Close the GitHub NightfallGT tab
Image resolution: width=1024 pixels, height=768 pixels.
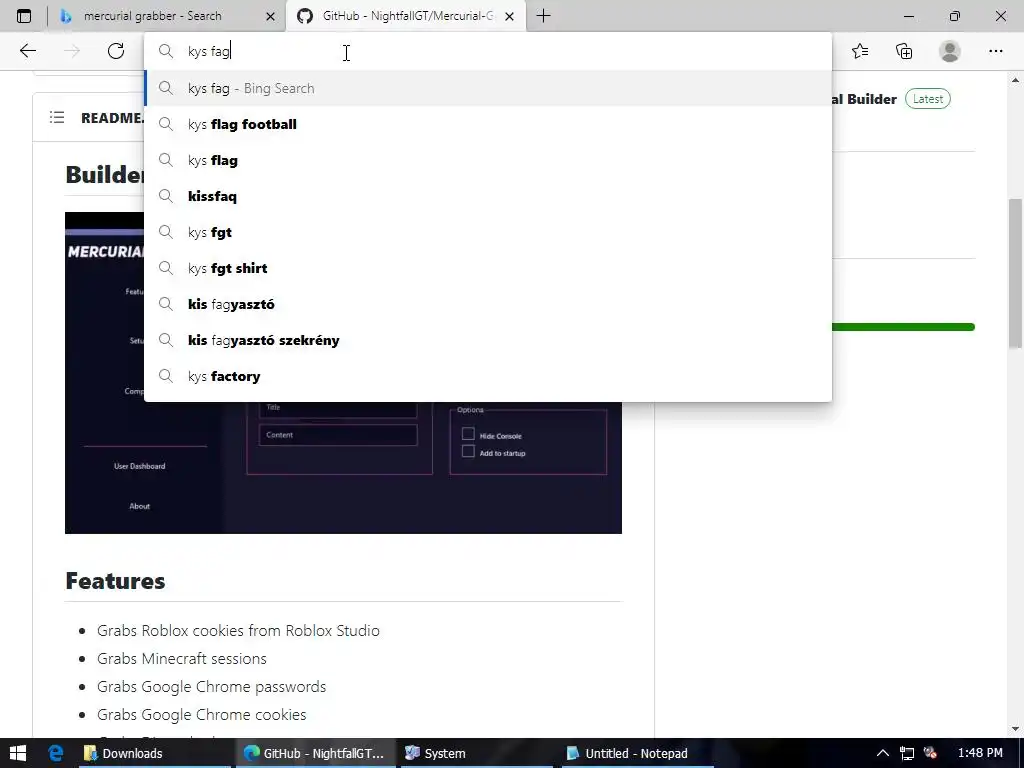[509, 16]
